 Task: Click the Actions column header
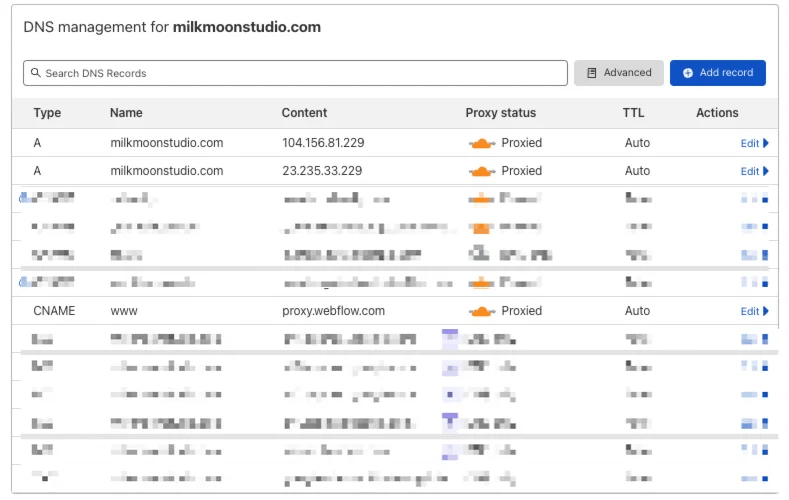pos(717,113)
